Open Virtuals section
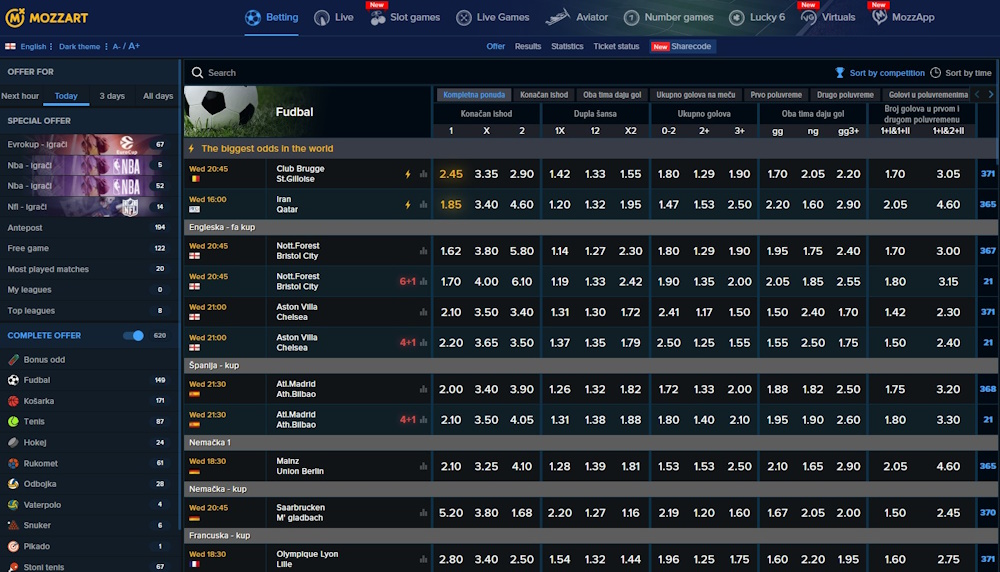Viewport: 1000px width, 572px height. (x=828, y=18)
